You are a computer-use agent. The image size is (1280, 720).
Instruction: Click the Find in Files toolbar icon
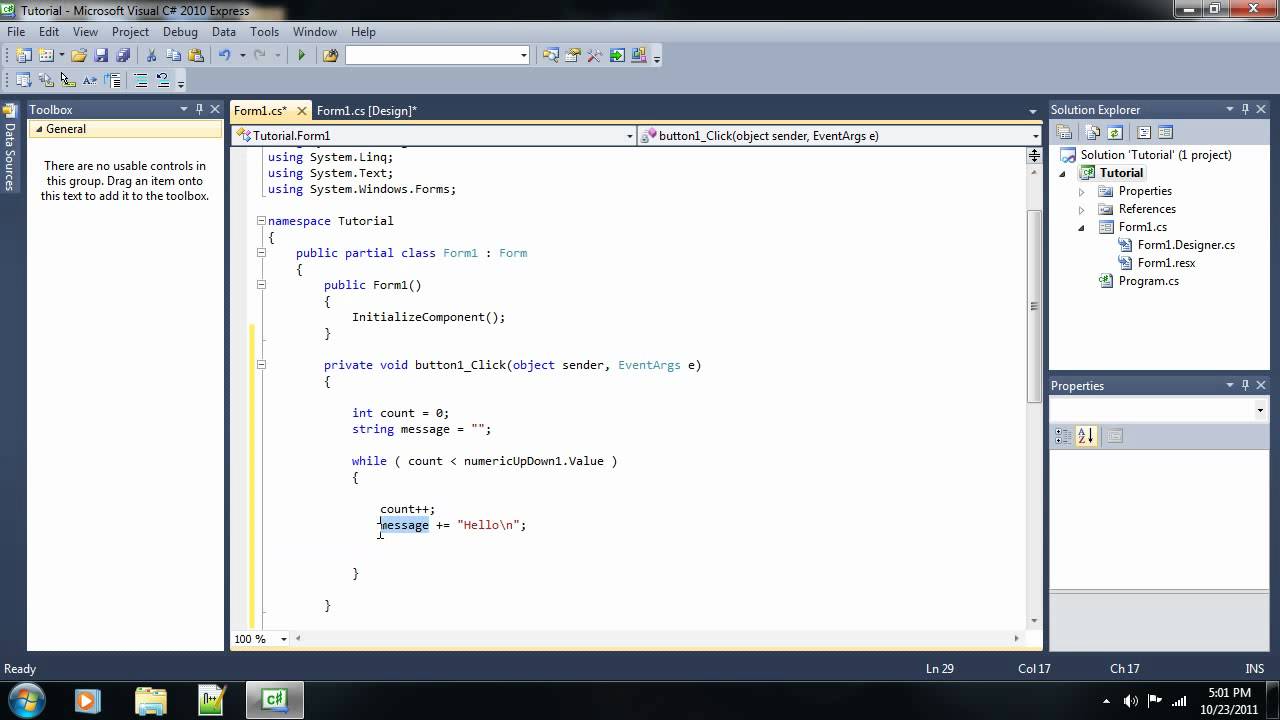point(330,56)
